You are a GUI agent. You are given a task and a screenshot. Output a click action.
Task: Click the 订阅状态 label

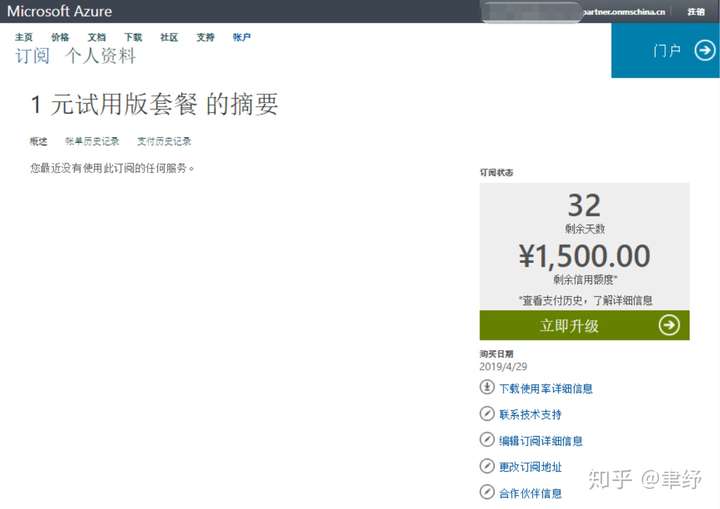(x=496, y=173)
